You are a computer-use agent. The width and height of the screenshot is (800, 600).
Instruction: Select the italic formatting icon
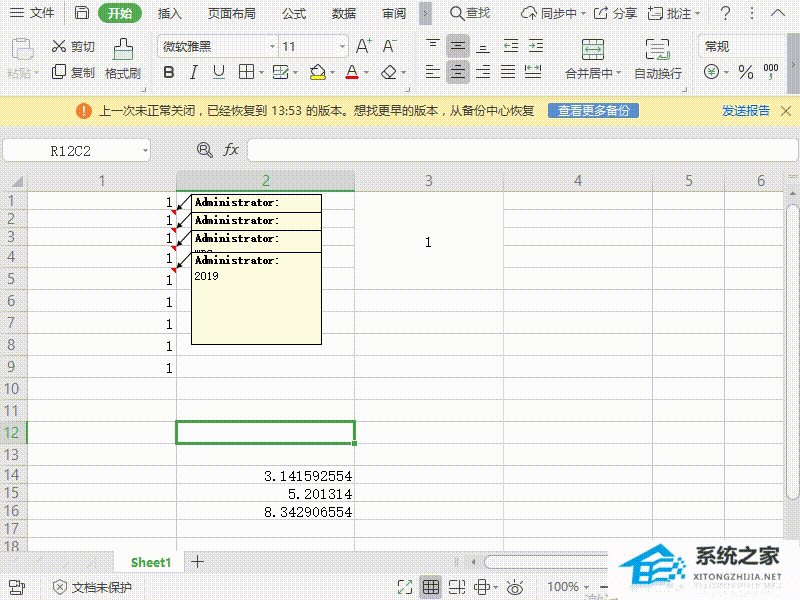(192, 72)
